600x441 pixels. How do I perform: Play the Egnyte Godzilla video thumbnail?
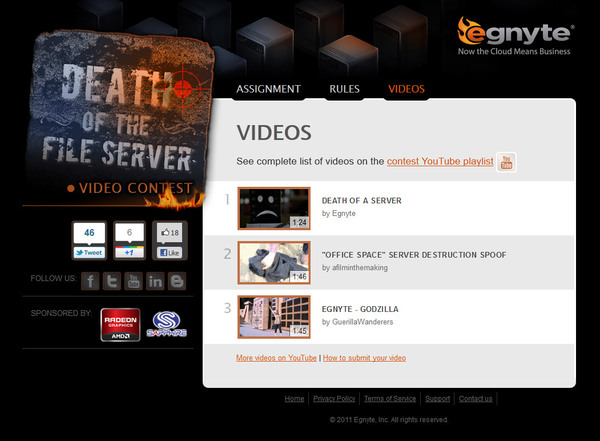274,317
